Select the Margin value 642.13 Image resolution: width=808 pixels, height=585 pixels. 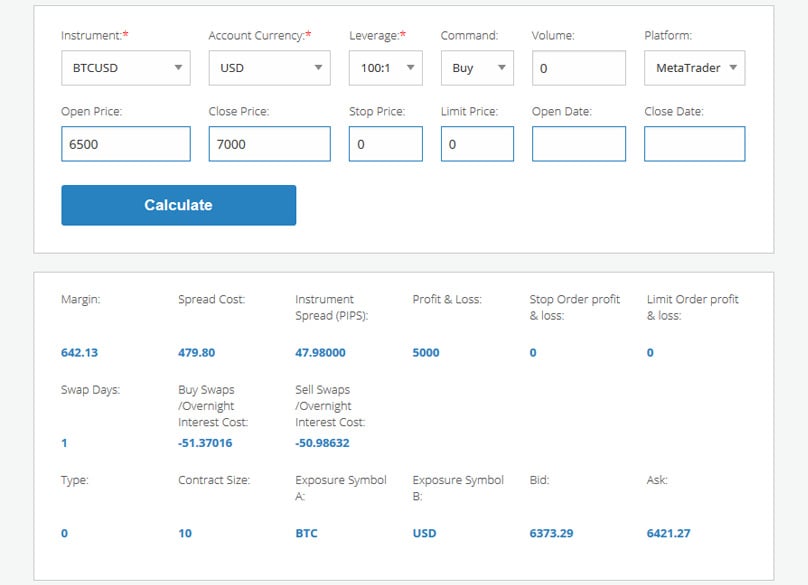[x=79, y=353]
